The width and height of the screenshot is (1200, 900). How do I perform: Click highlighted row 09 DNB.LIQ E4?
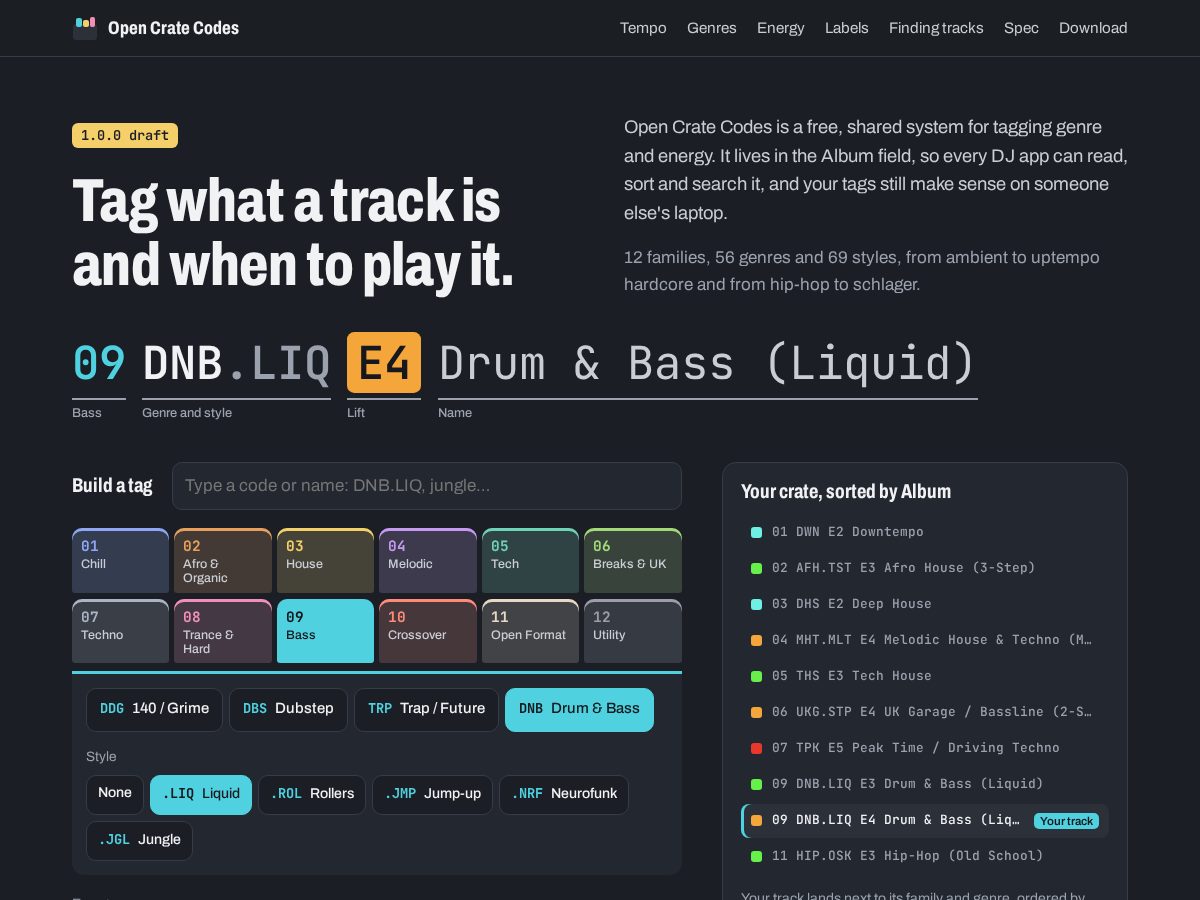[x=925, y=820]
